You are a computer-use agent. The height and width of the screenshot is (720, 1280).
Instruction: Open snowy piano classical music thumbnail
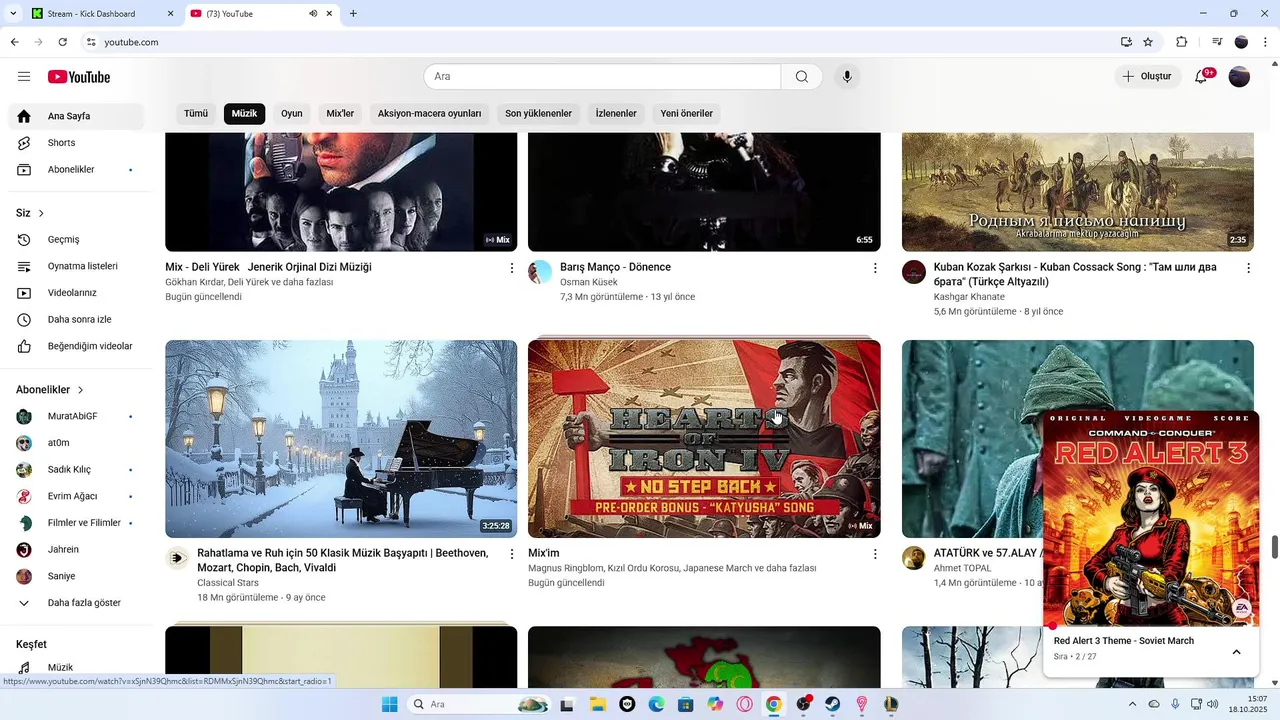click(x=341, y=439)
